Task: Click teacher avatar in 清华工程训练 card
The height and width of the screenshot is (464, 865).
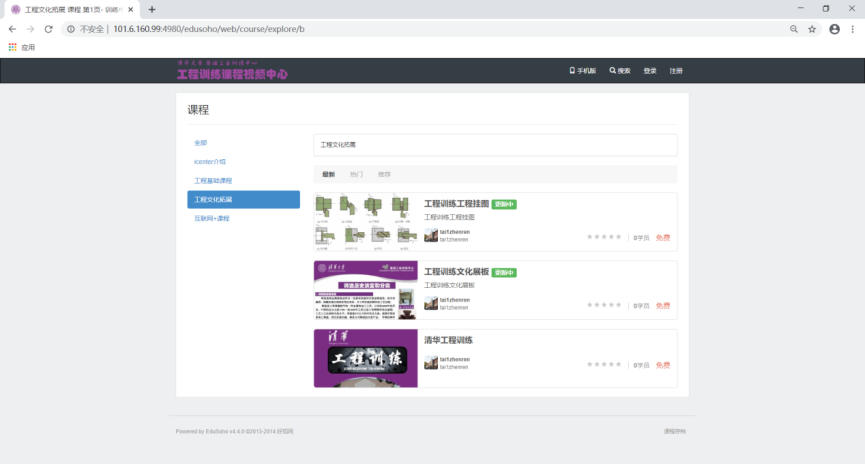Action: point(431,363)
